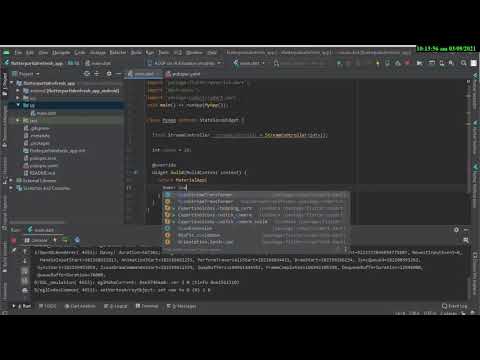Open the Event Log in status bar

(455, 306)
